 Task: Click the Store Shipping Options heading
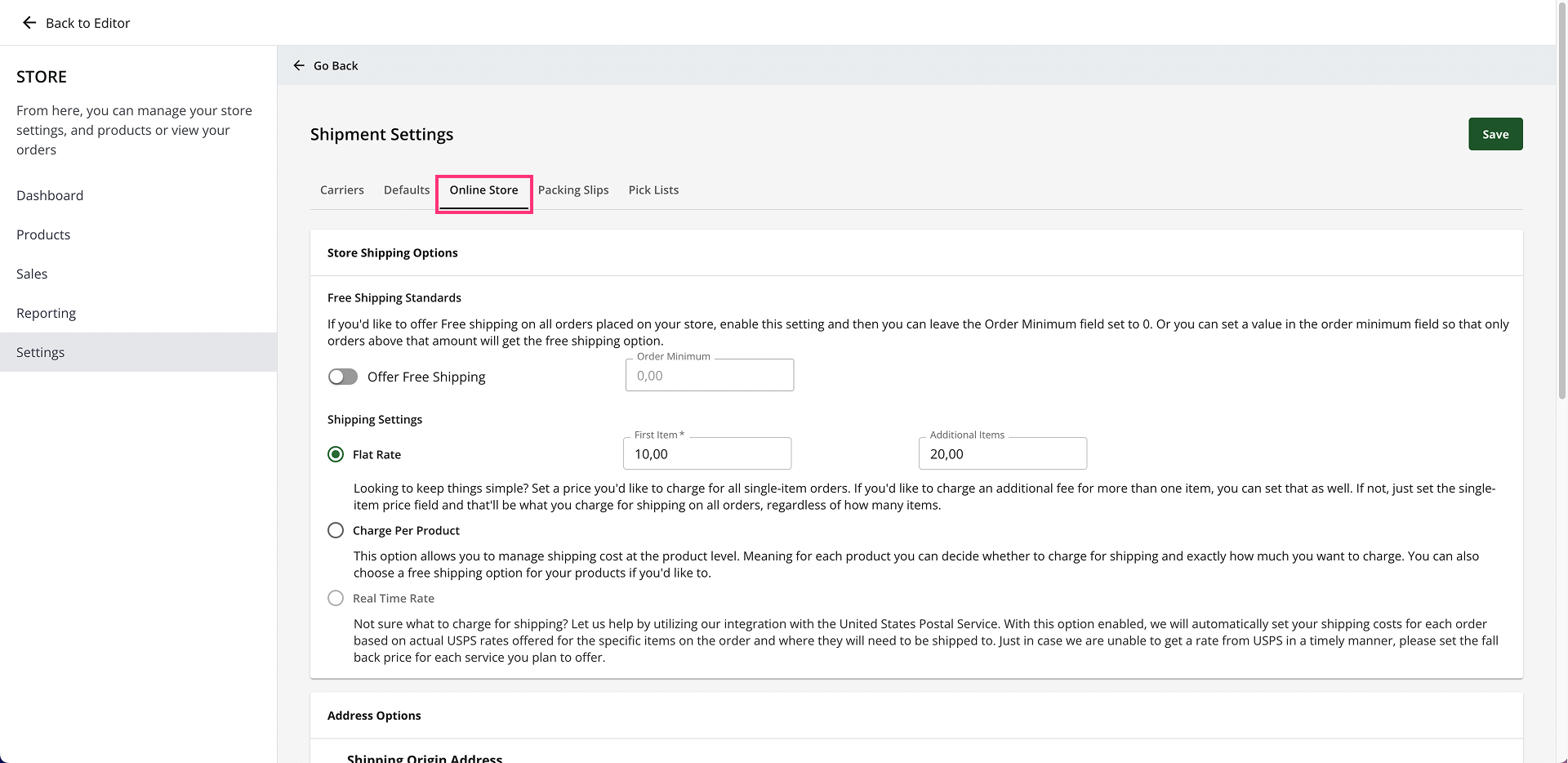click(x=393, y=253)
